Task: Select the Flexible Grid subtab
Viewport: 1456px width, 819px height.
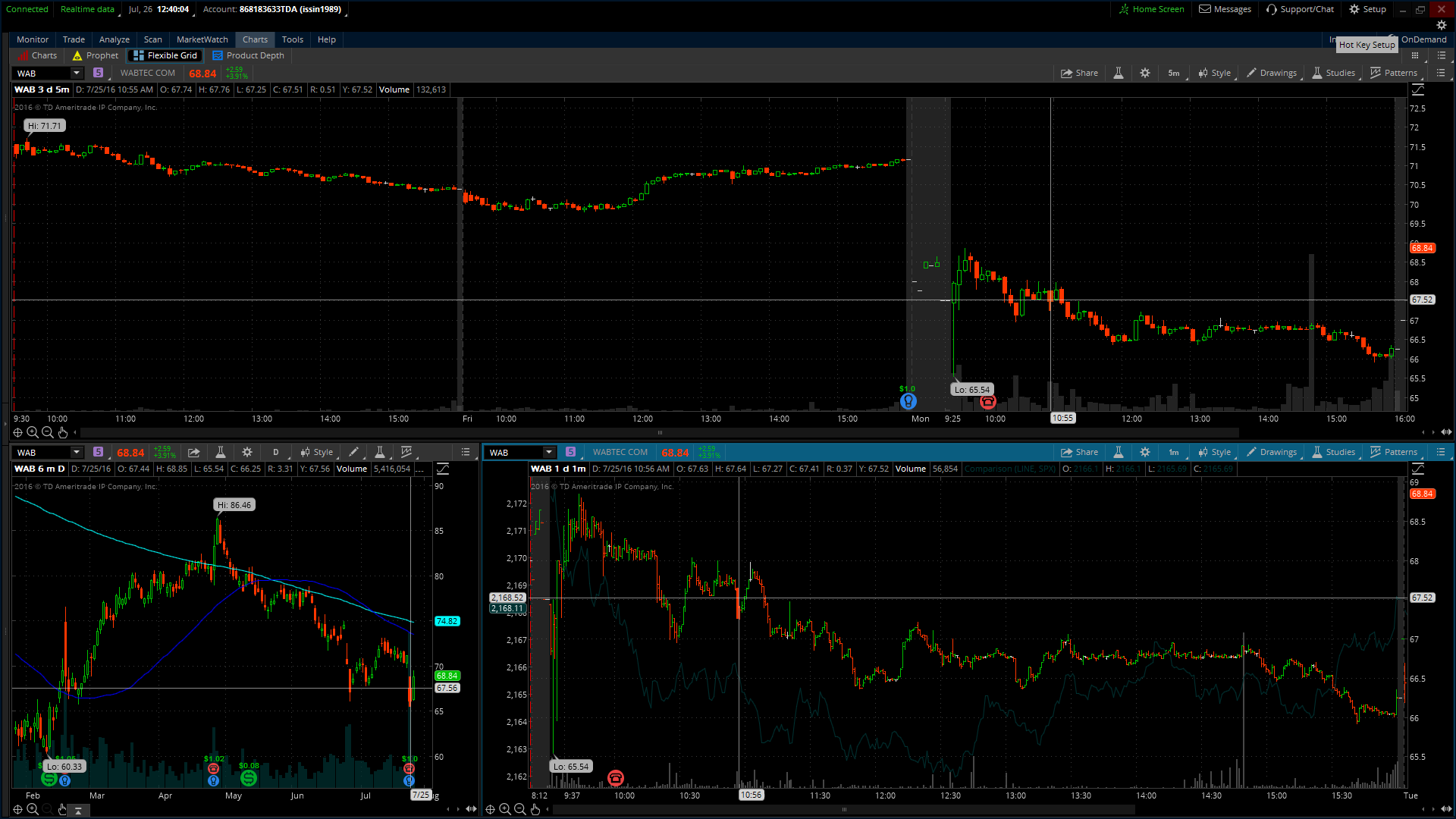Action: point(165,55)
